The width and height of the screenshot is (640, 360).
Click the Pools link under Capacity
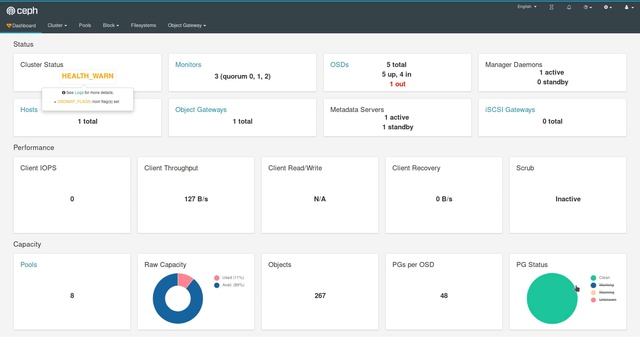(x=29, y=264)
